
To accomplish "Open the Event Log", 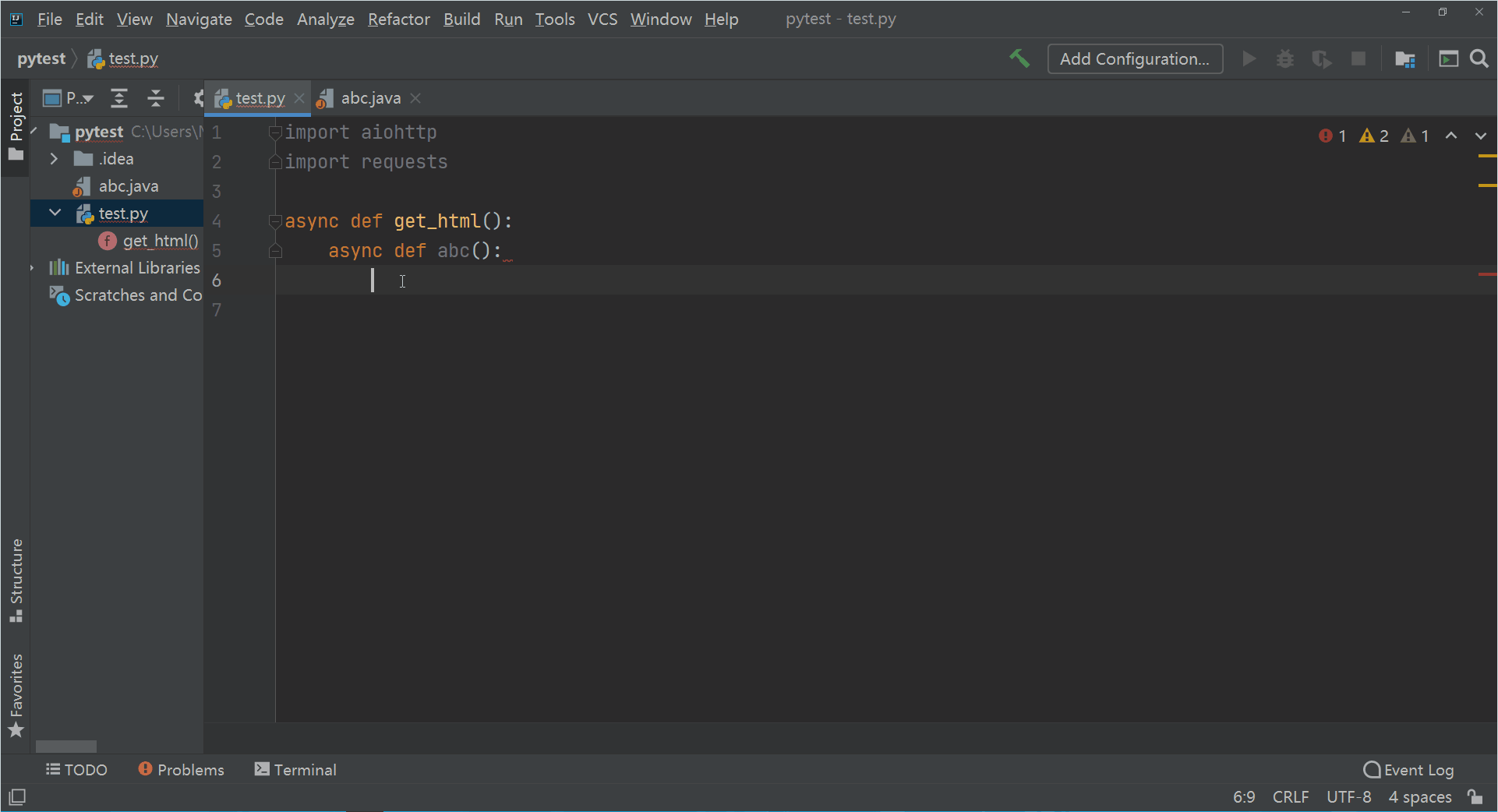I will (1408, 769).
